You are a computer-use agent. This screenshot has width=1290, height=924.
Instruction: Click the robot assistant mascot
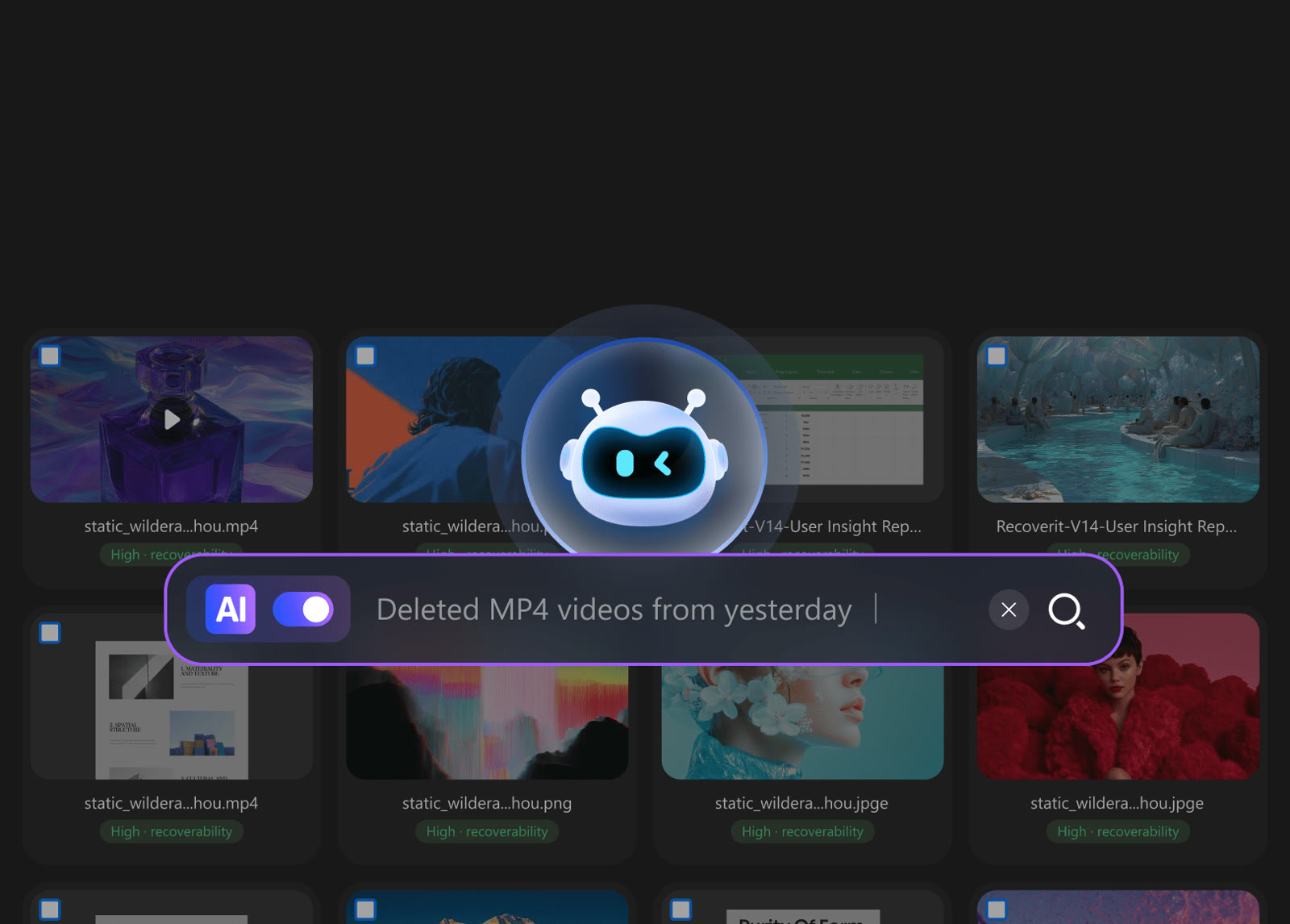point(643,460)
